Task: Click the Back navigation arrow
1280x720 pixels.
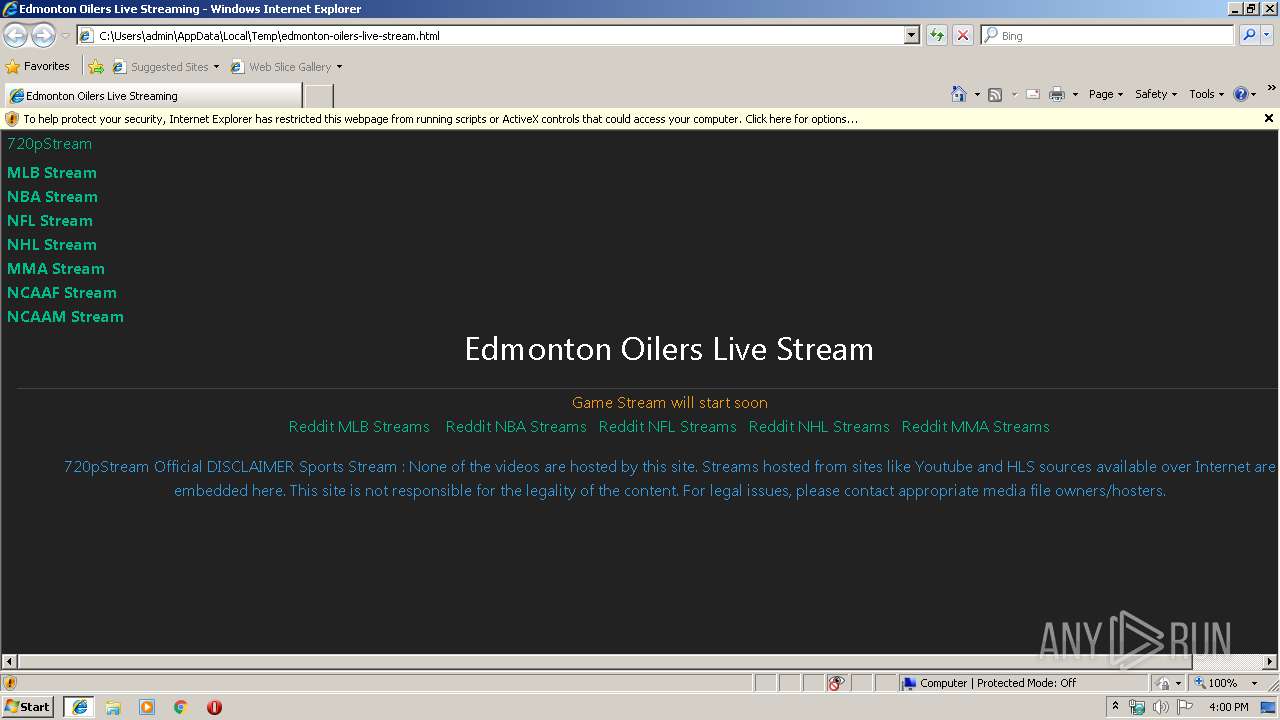Action: click(16, 36)
